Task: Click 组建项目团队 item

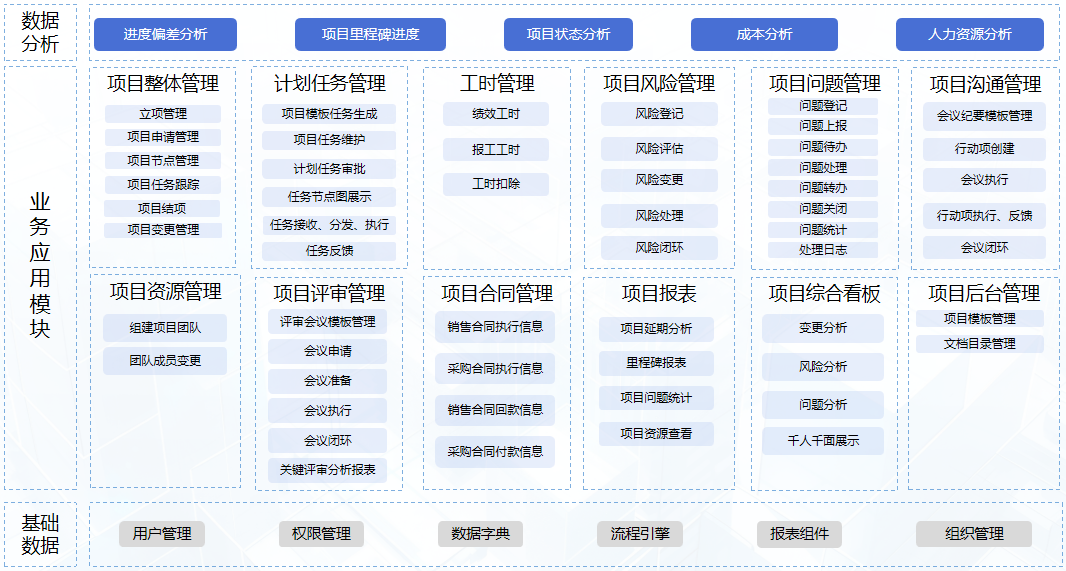Action: click(x=165, y=328)
